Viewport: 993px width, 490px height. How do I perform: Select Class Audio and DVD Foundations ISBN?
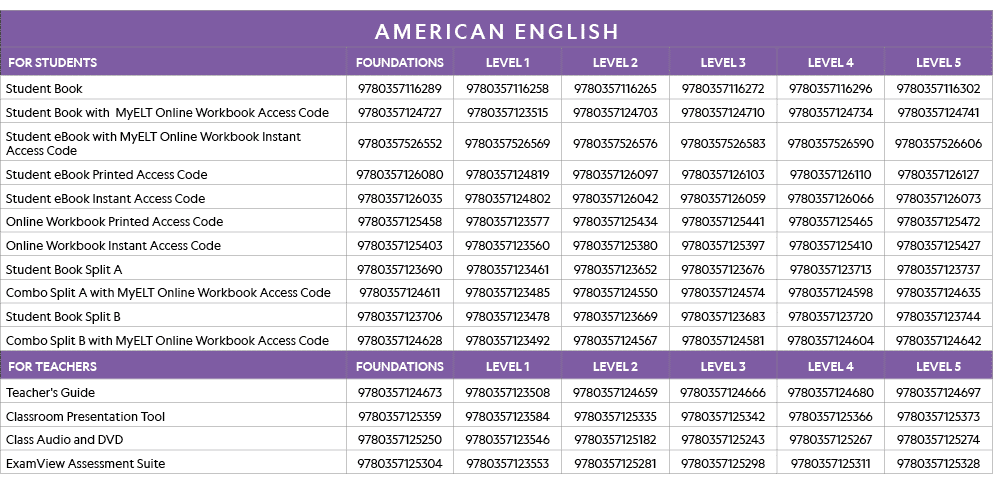(399, 440)
